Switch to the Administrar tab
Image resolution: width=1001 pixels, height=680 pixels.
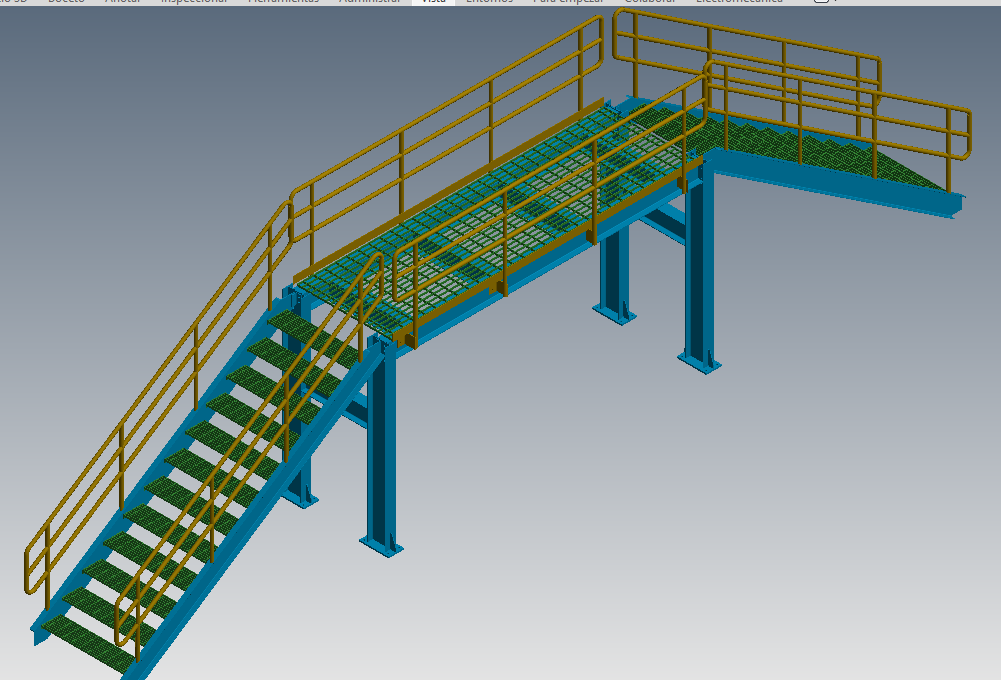[x=369, y=3]
